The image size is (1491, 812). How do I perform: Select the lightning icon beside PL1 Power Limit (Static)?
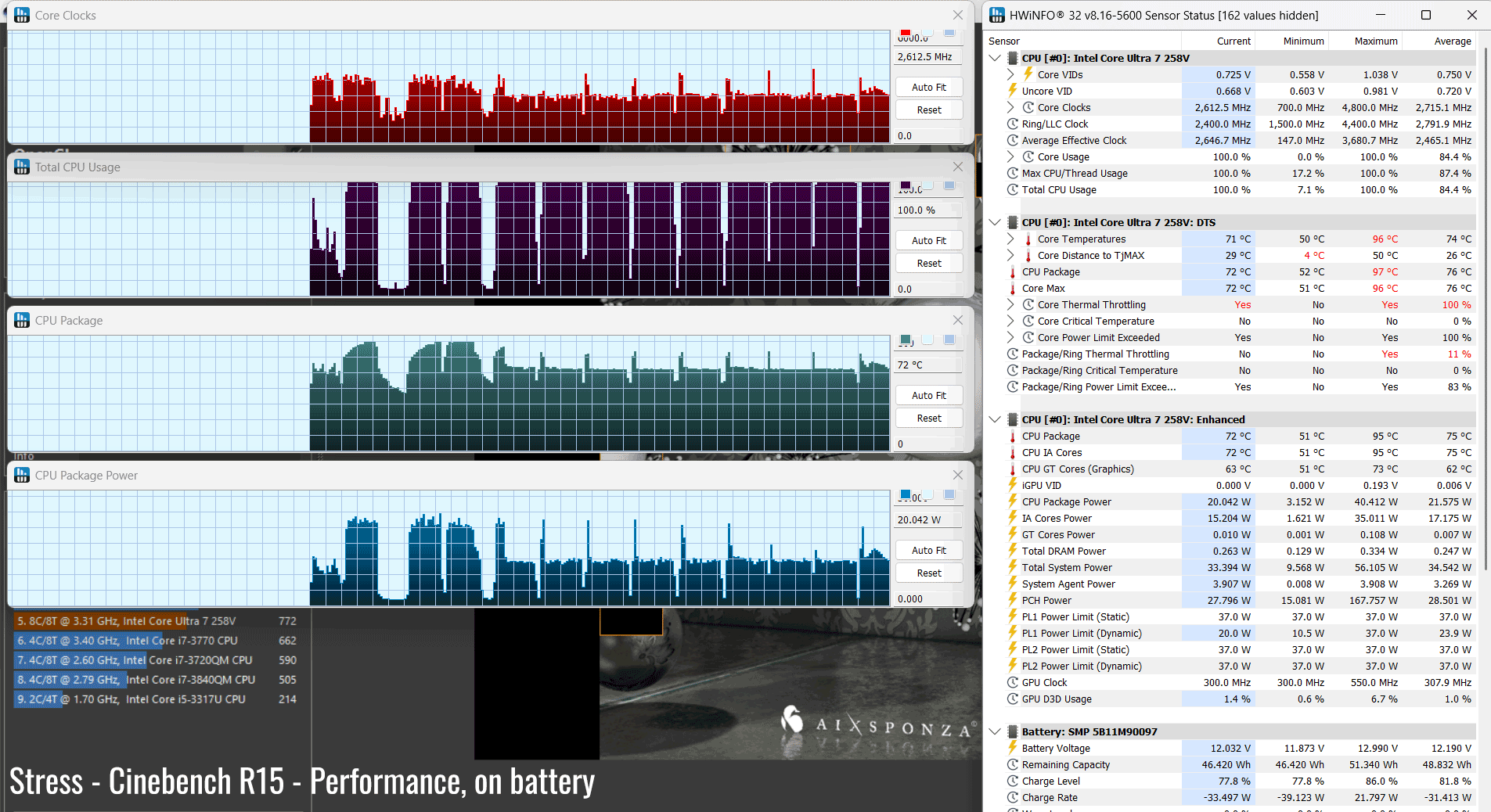coord(1013,616)
